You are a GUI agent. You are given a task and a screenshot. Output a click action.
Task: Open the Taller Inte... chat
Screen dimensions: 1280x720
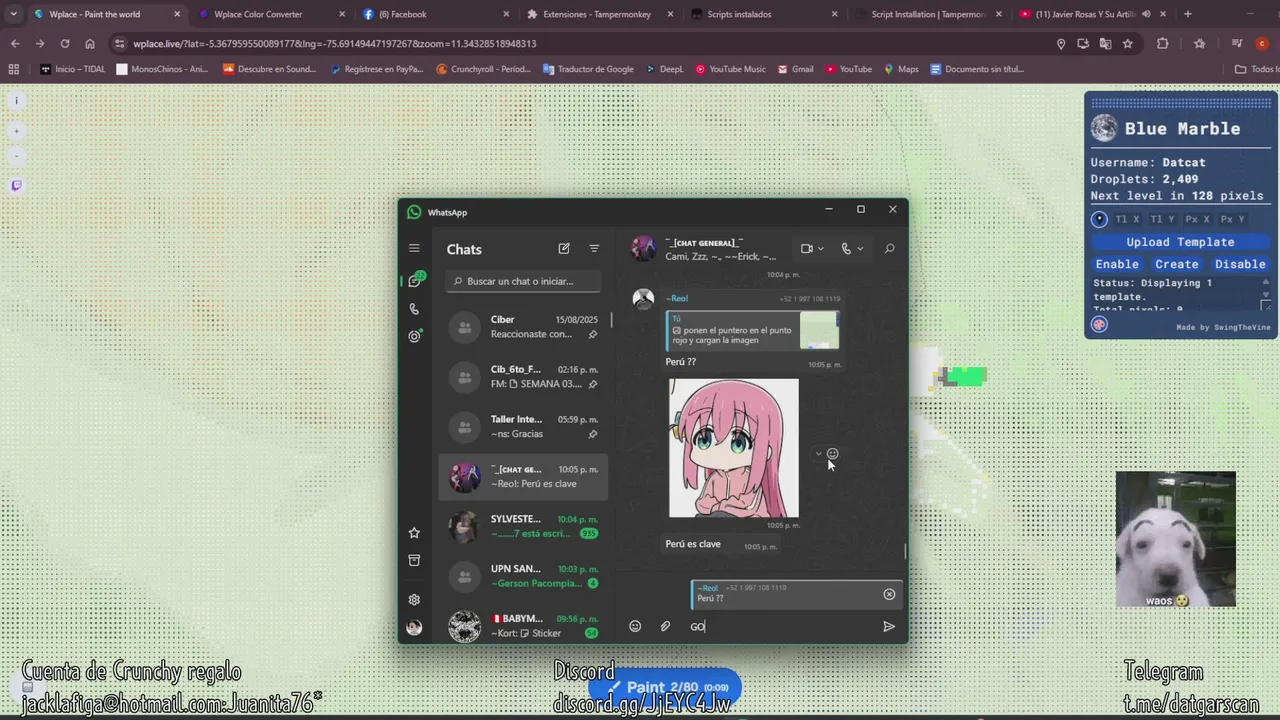point(523,427)
